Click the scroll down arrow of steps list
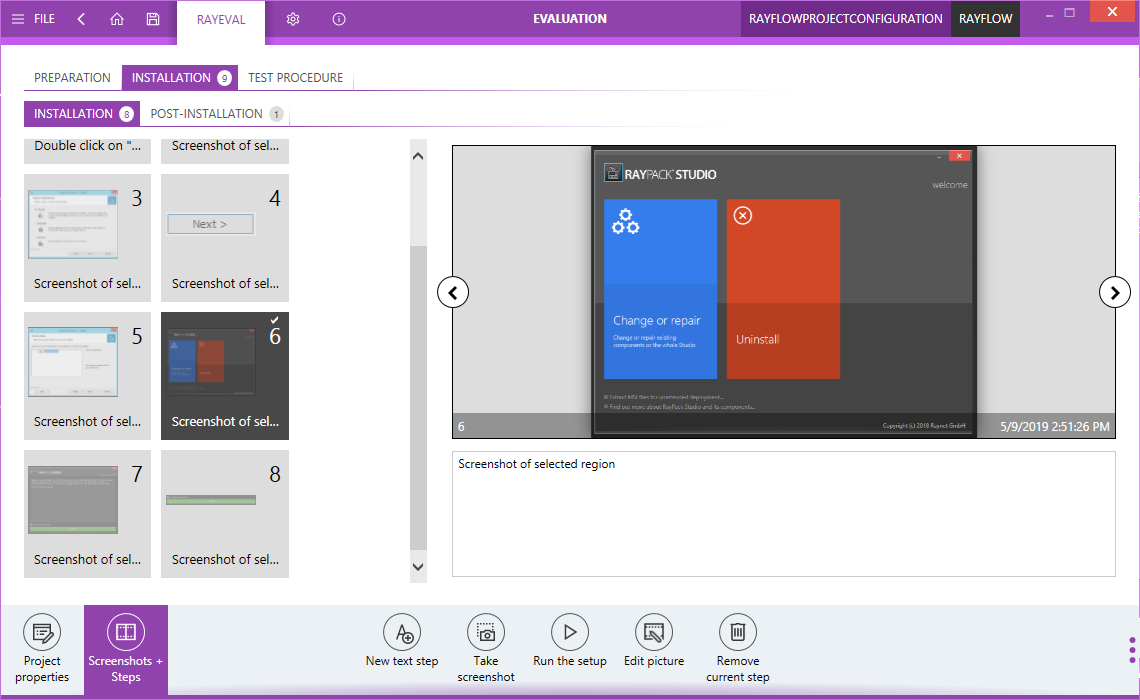Image resolution: width=1140 pixels, height=700 pixels. point(418,567)
